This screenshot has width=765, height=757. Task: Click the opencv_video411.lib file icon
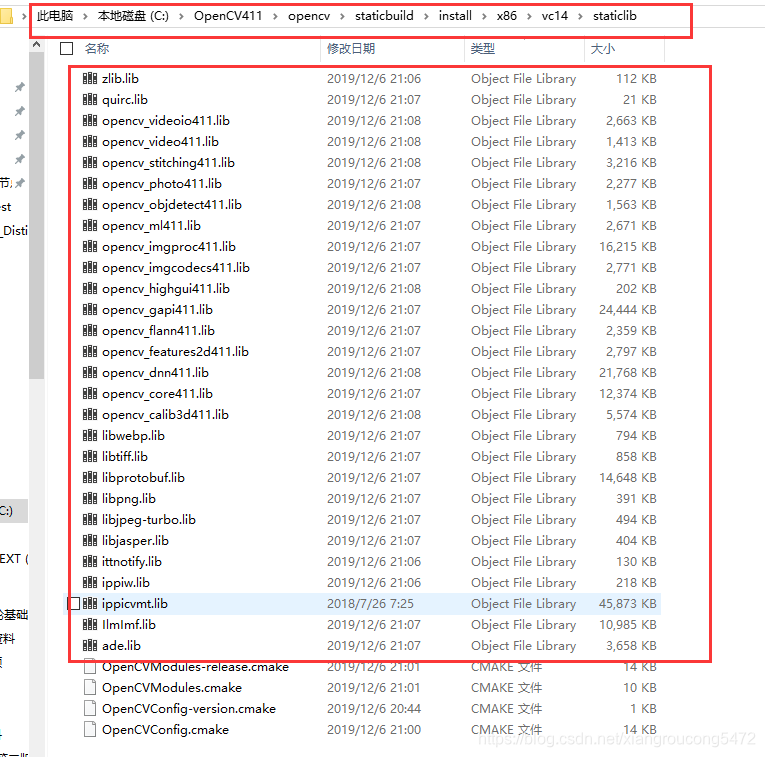point(90,141)
